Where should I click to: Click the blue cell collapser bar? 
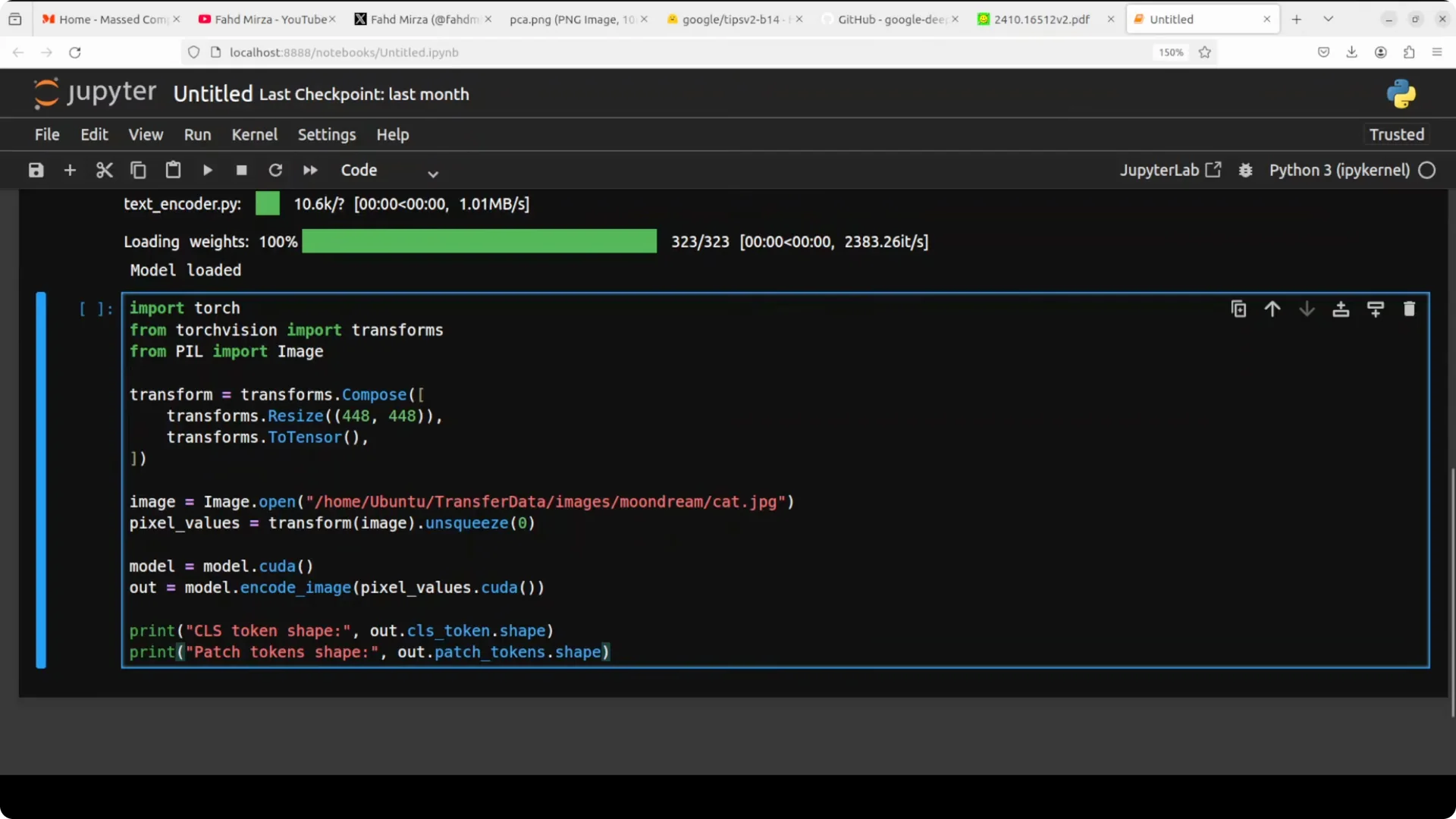(x=41, y=480)
